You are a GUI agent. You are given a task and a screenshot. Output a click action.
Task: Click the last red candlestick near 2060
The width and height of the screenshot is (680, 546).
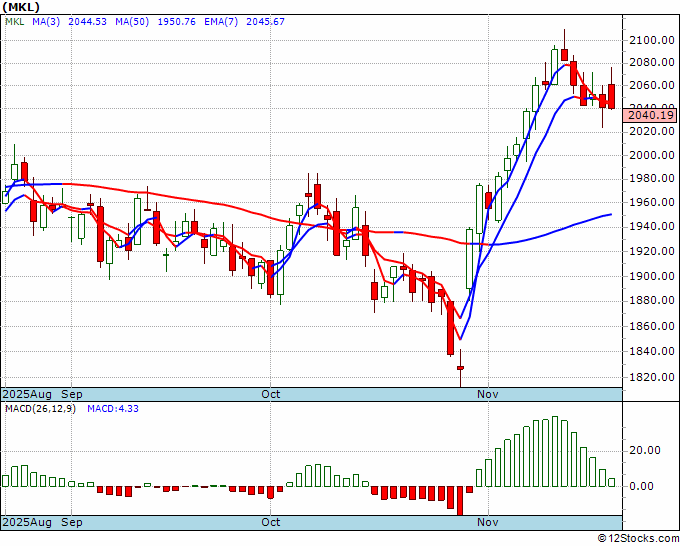pos(612,96)
